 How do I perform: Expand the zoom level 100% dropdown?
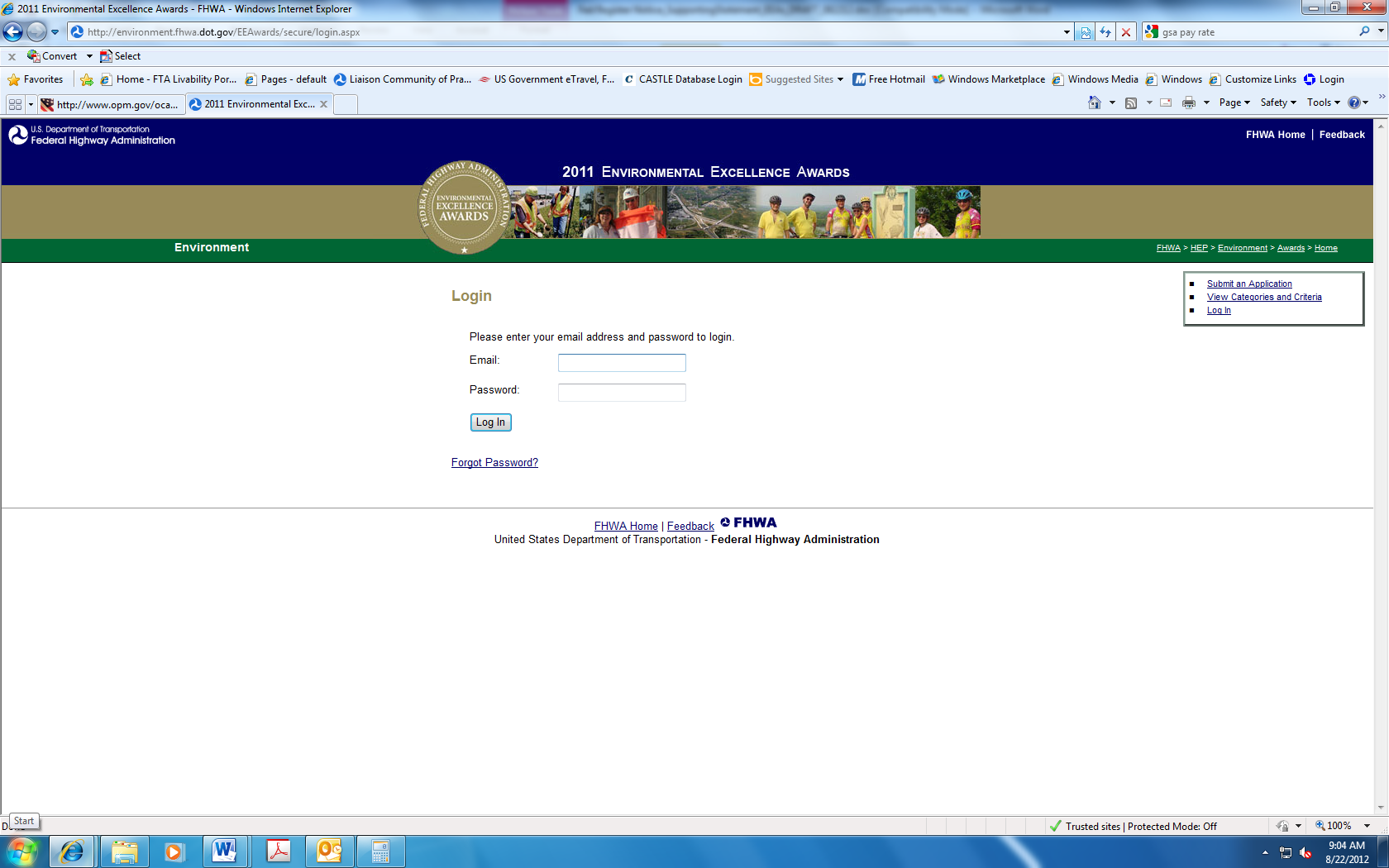pyautogui.click(x=1368, y=826)
